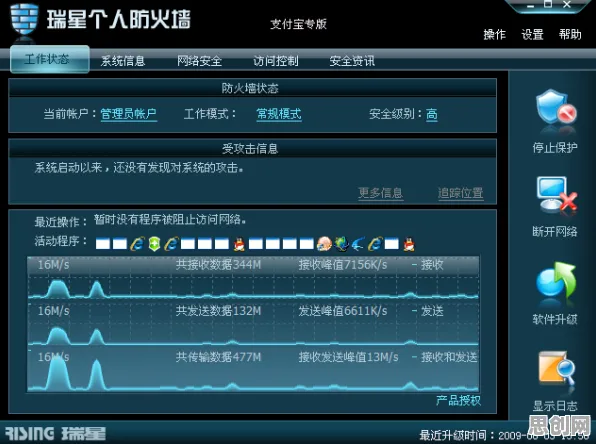Click the text 共传输数据477M

click(218, 357)
